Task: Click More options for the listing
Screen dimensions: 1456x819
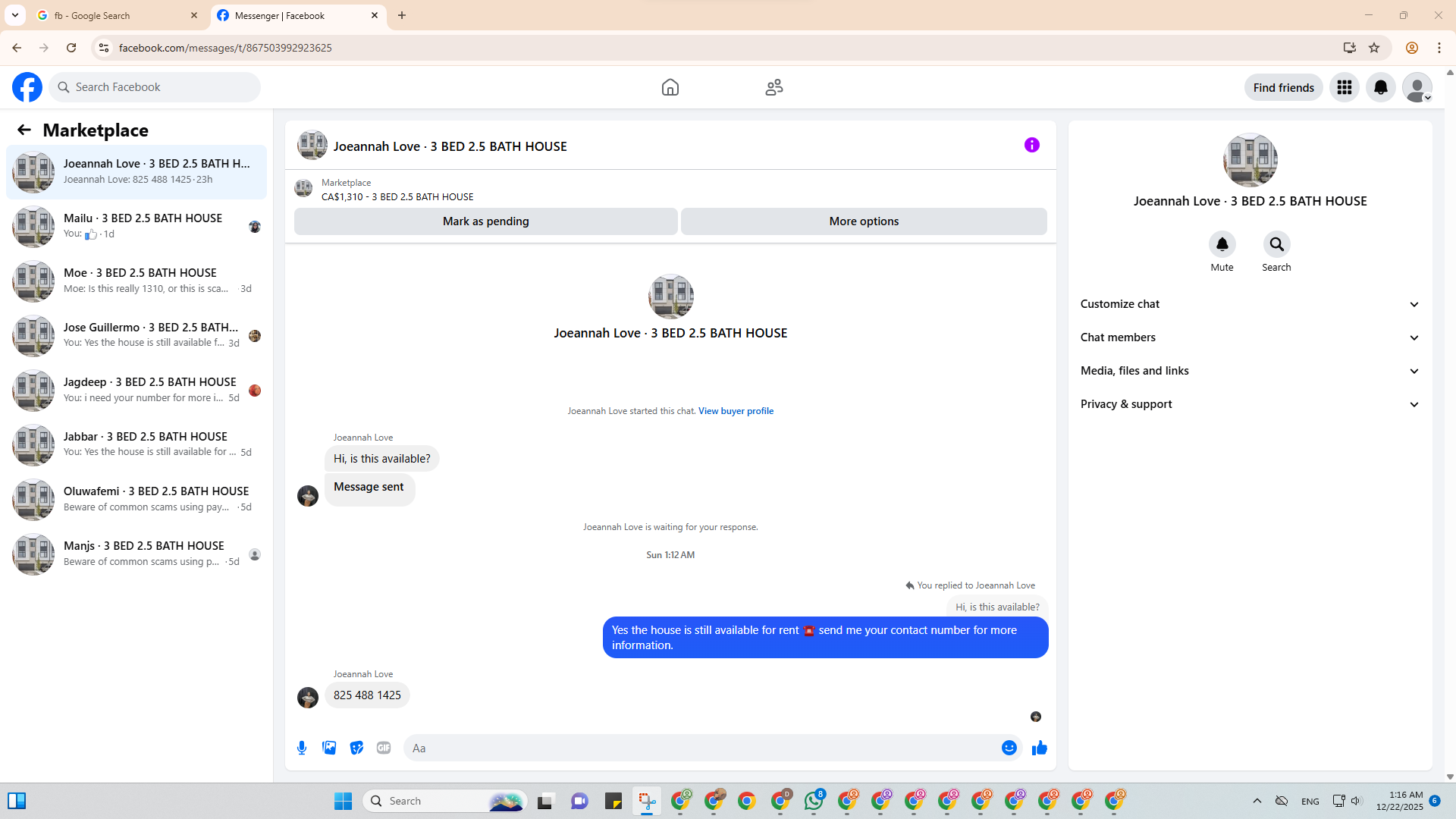Action: coord(864,221)
